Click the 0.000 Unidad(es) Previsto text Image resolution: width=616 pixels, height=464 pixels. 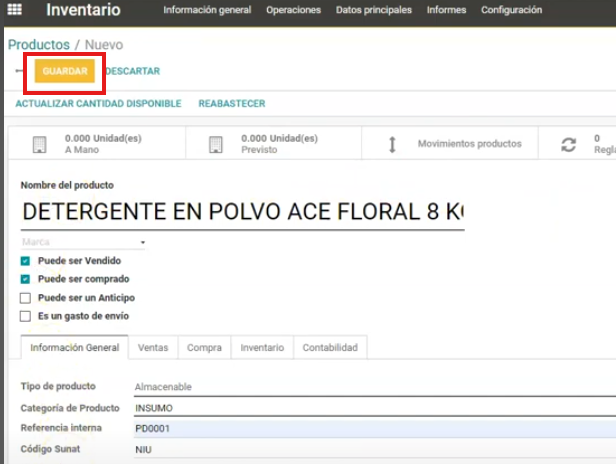[x=279, y=144]
